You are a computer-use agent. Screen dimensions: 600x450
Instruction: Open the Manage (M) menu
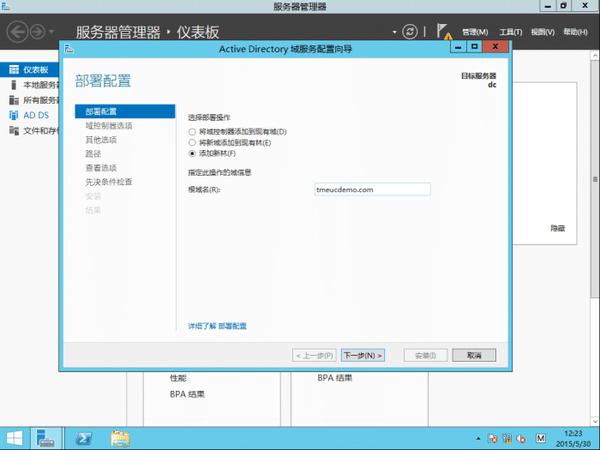475,32
